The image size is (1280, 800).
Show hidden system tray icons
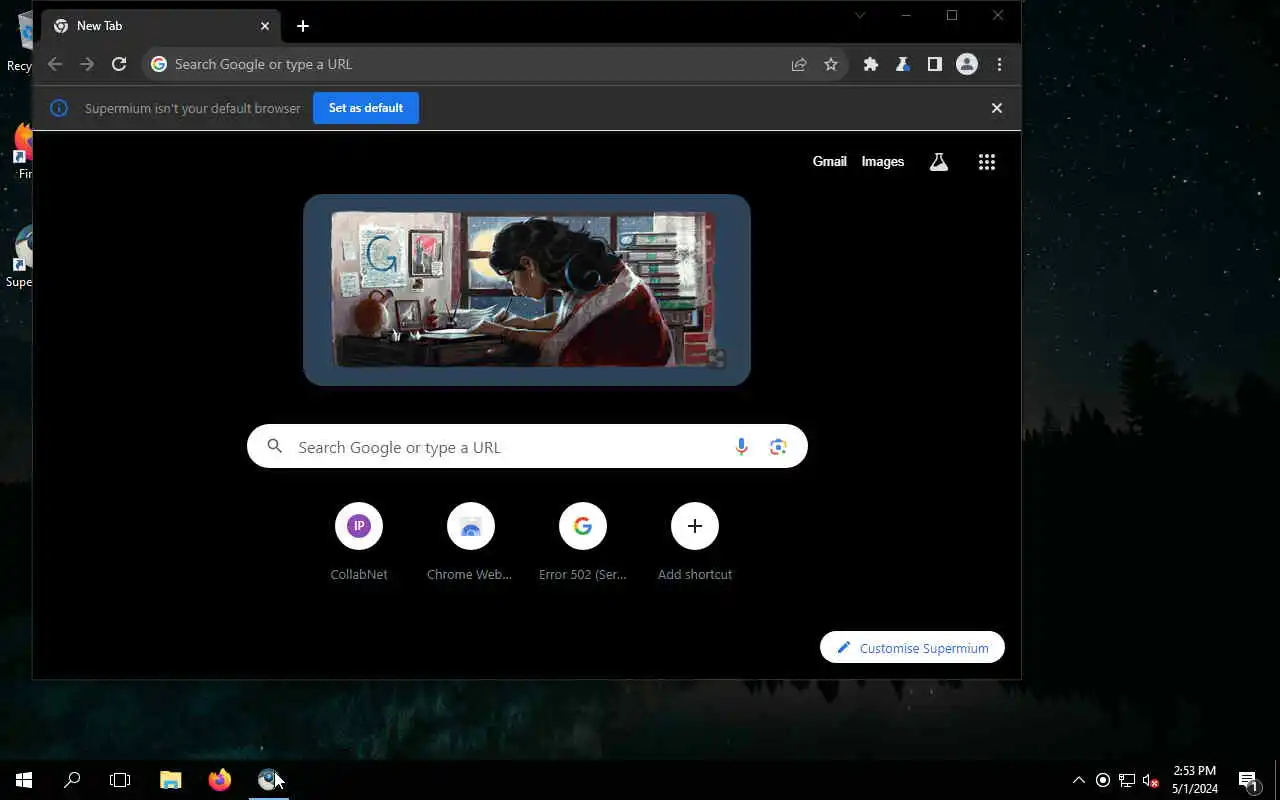(1078, 780)
